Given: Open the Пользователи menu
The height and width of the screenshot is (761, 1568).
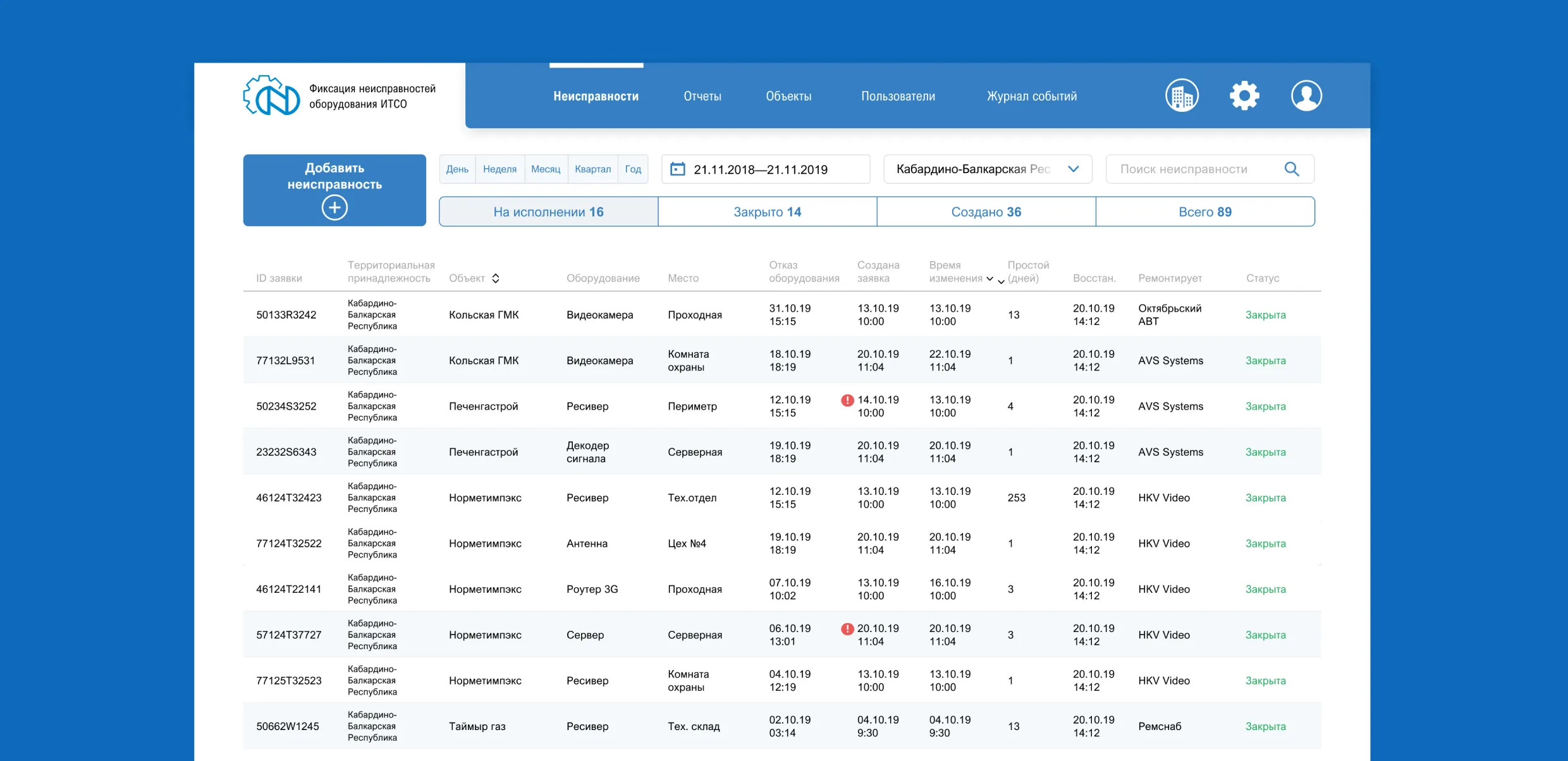Looking at the screenshot, I should click(898, 96).
